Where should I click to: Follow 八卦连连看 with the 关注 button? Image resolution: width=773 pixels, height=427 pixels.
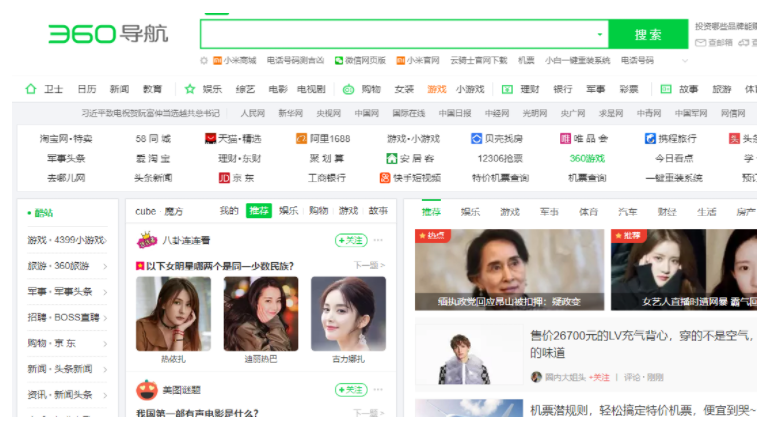351,240
